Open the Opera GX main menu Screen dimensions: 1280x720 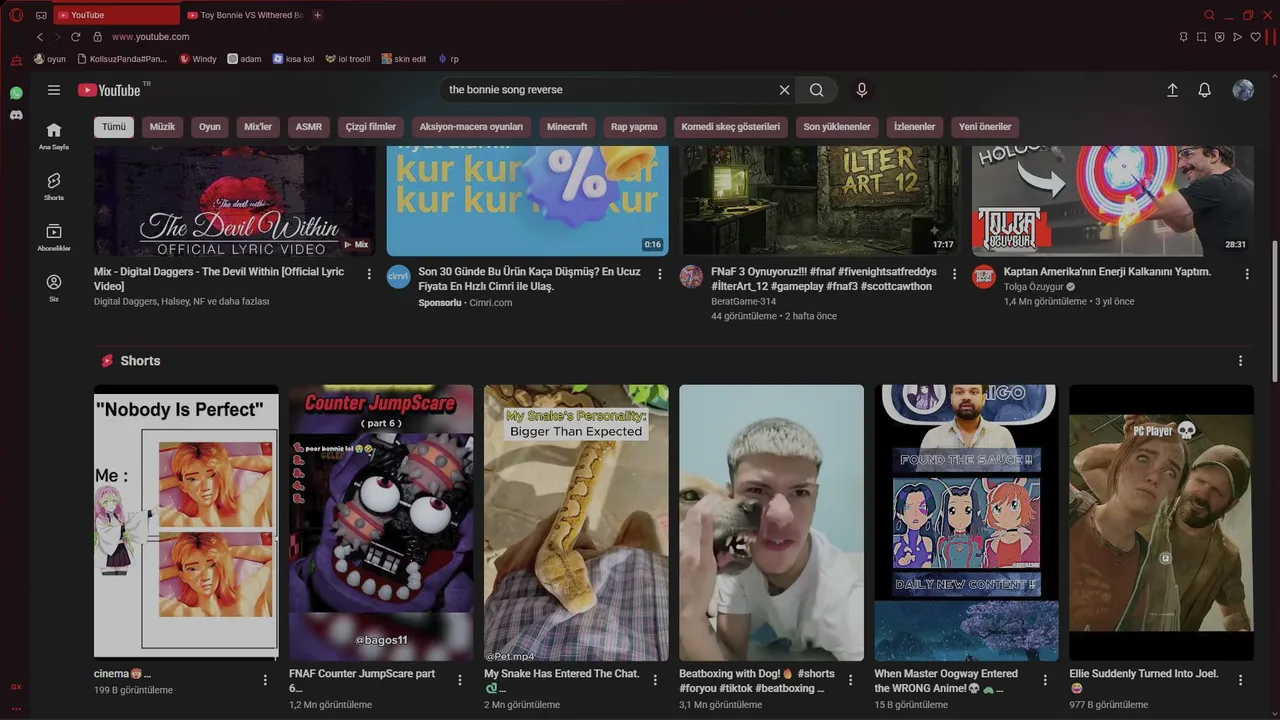16,15
